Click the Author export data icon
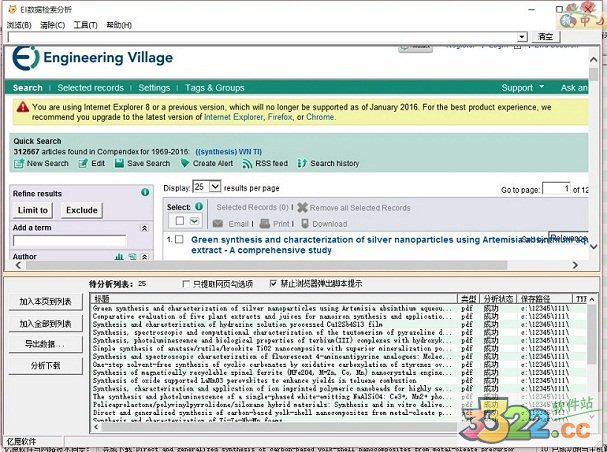This screenshot has width=607, height=452. [132, 256]
